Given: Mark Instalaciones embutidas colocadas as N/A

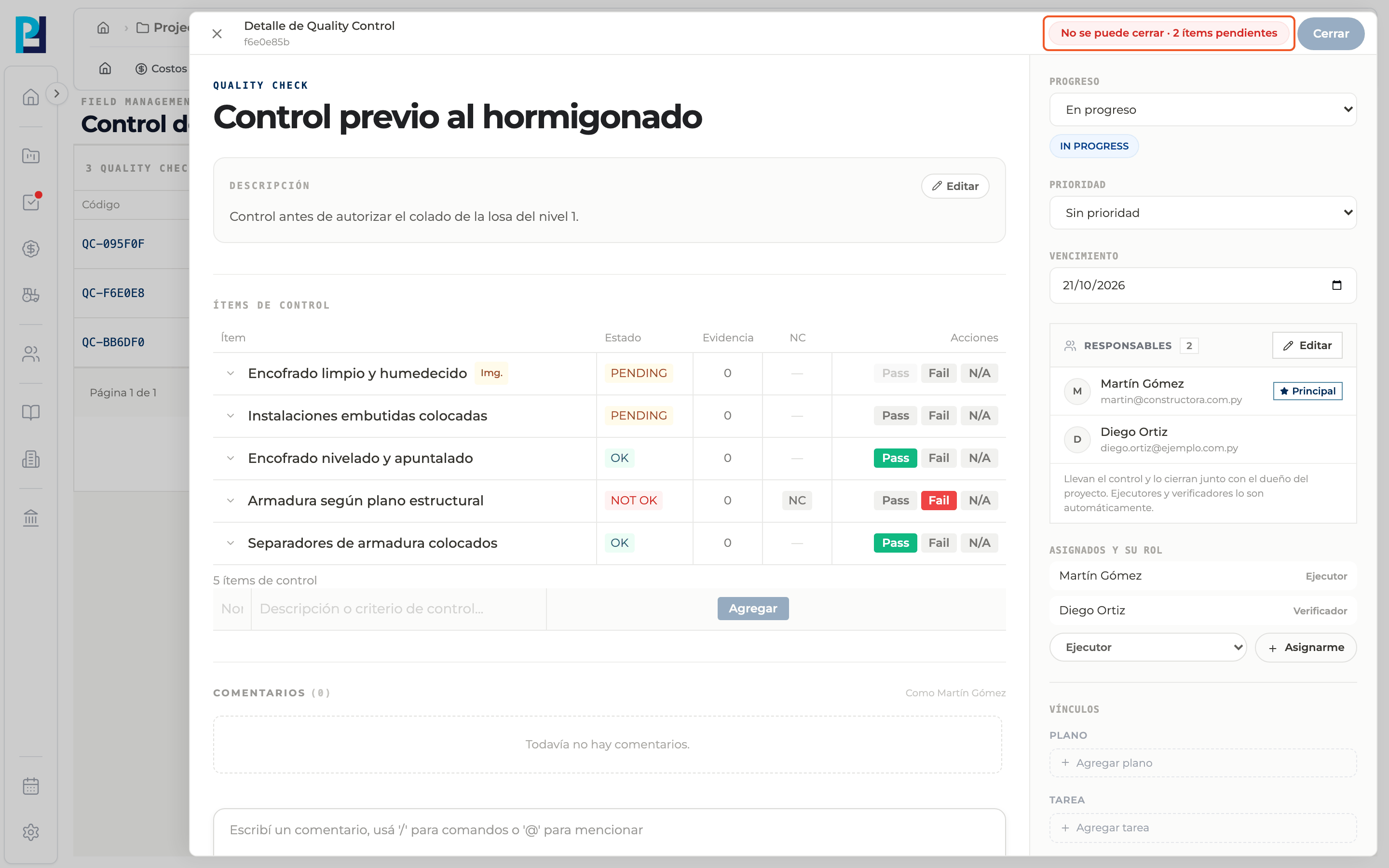Looking at the screenshot, I should (x=979, y=416).
